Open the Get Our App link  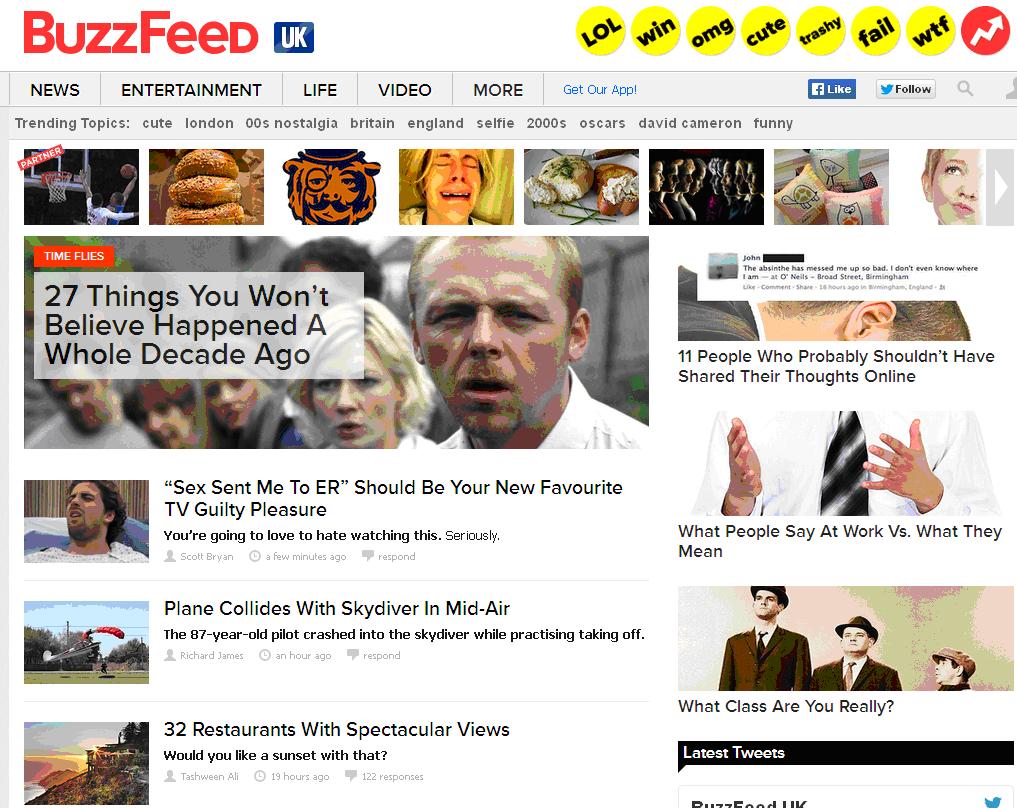600,89
